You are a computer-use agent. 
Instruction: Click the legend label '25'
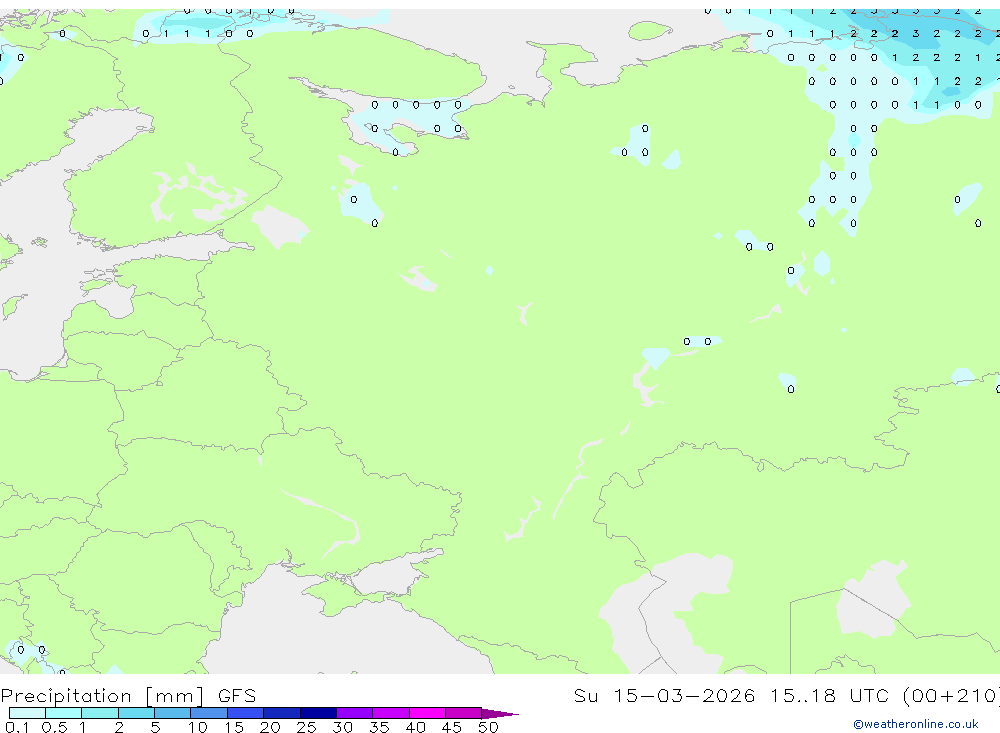(x=307, y=727)
